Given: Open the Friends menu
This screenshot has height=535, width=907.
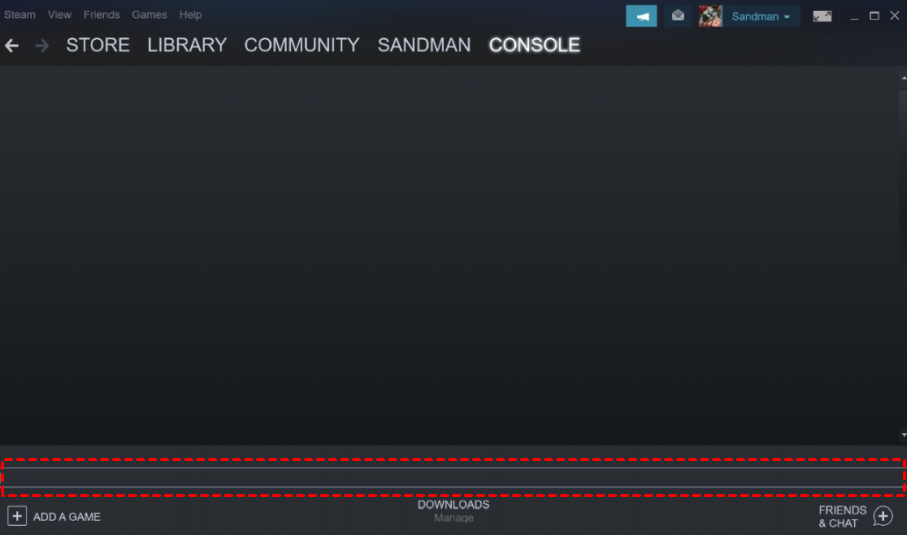Looking at the screenshot, I should click(x=101, y=14).
